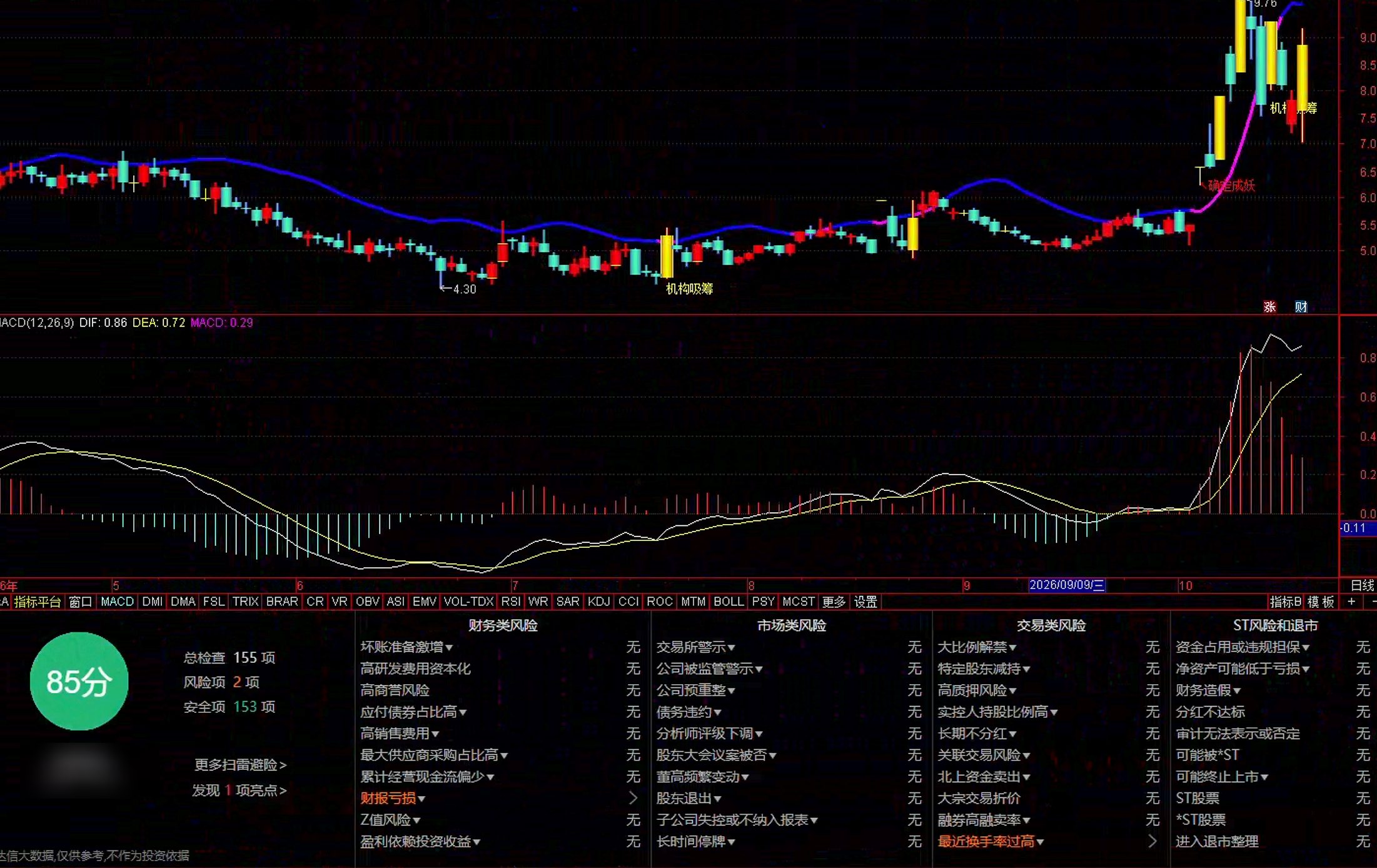Select the RSI indicator tab

tap(511, 602)
